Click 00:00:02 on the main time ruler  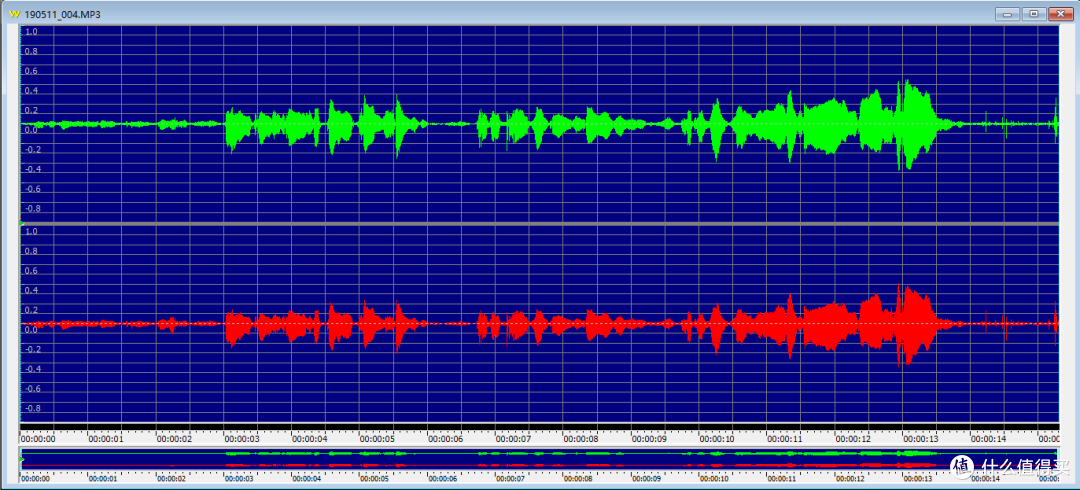pyautogui.click(x=174, y=438)
